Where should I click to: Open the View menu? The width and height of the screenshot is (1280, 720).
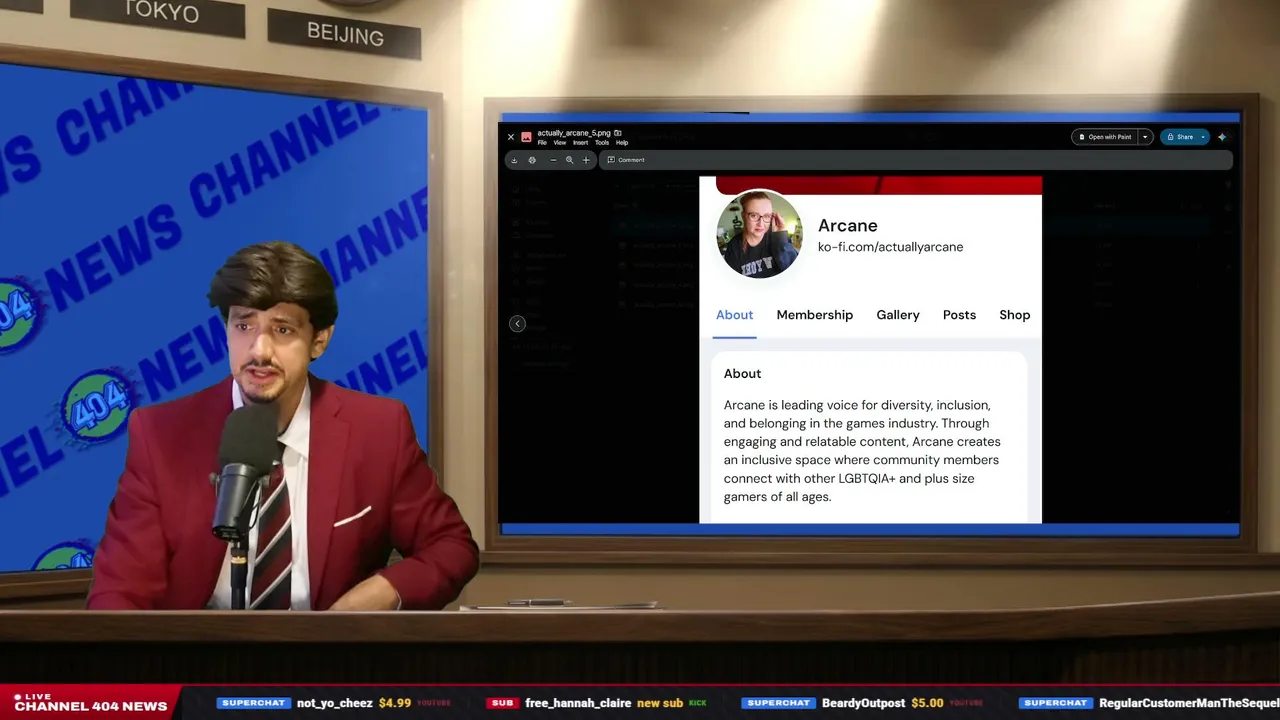[560, 143]
